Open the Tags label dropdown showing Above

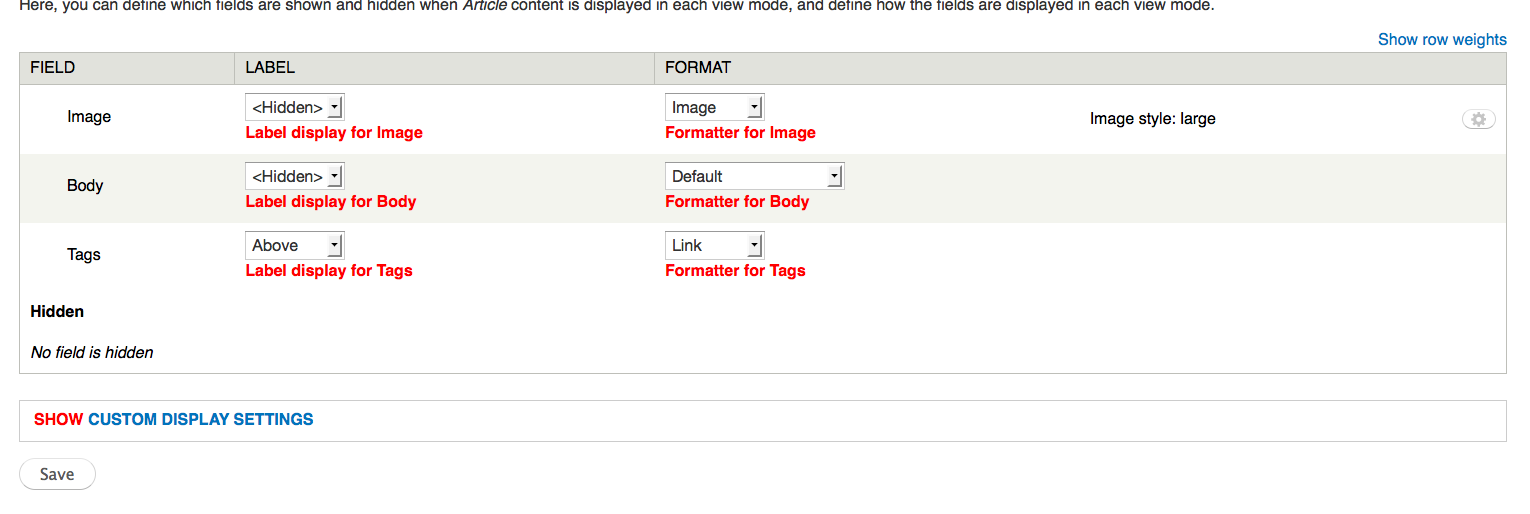click(294, 245)
